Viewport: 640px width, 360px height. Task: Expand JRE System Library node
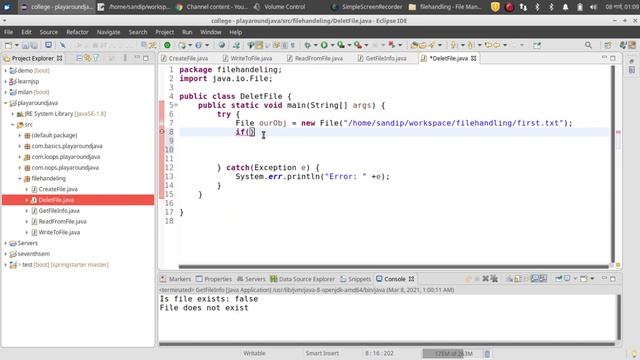(x=13, y=114)
